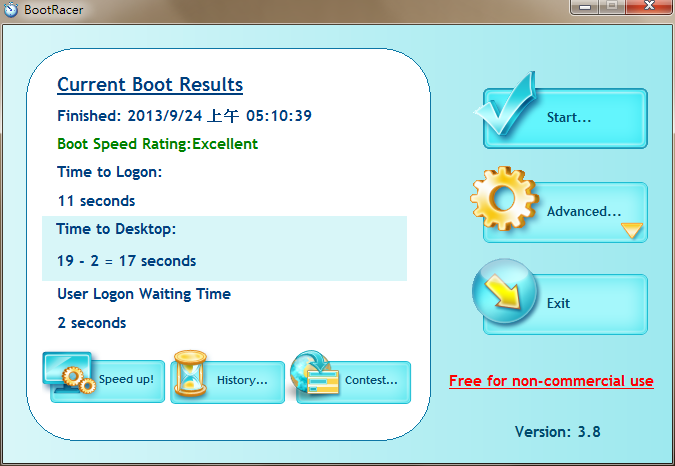Click the Time to Logon: label
This screenshot has width=675, height=466.
pyautogui.click(x=110, y=172)
